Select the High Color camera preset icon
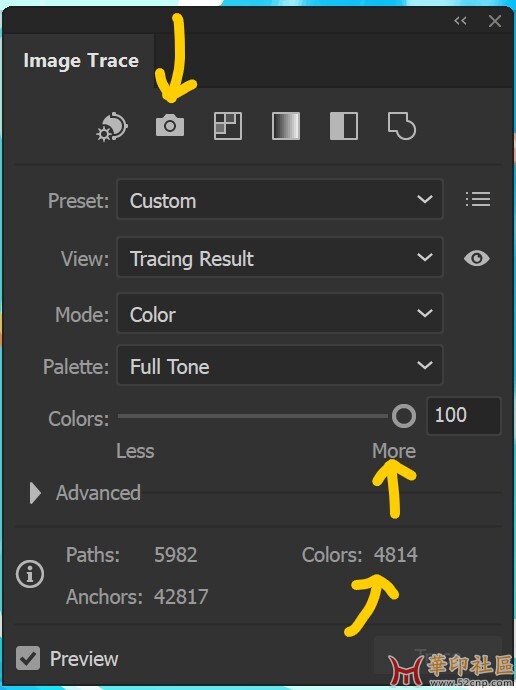This screenshot has height=690, width=516. click(x=170, y=126)
